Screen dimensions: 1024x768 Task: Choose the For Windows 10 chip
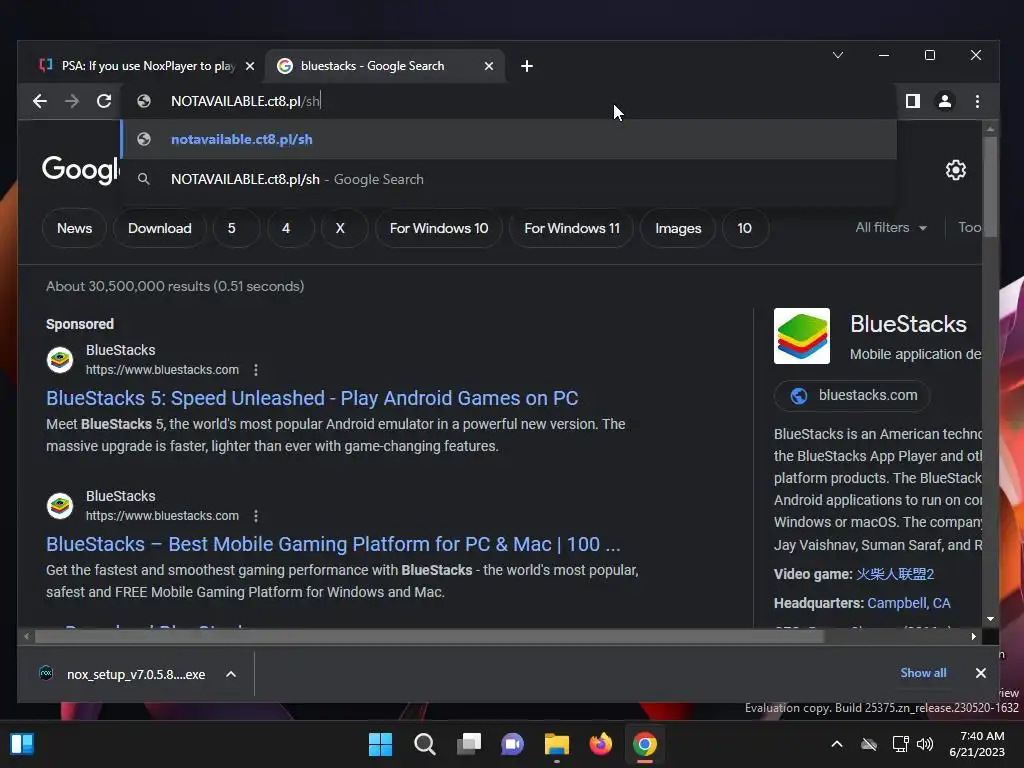439,228
